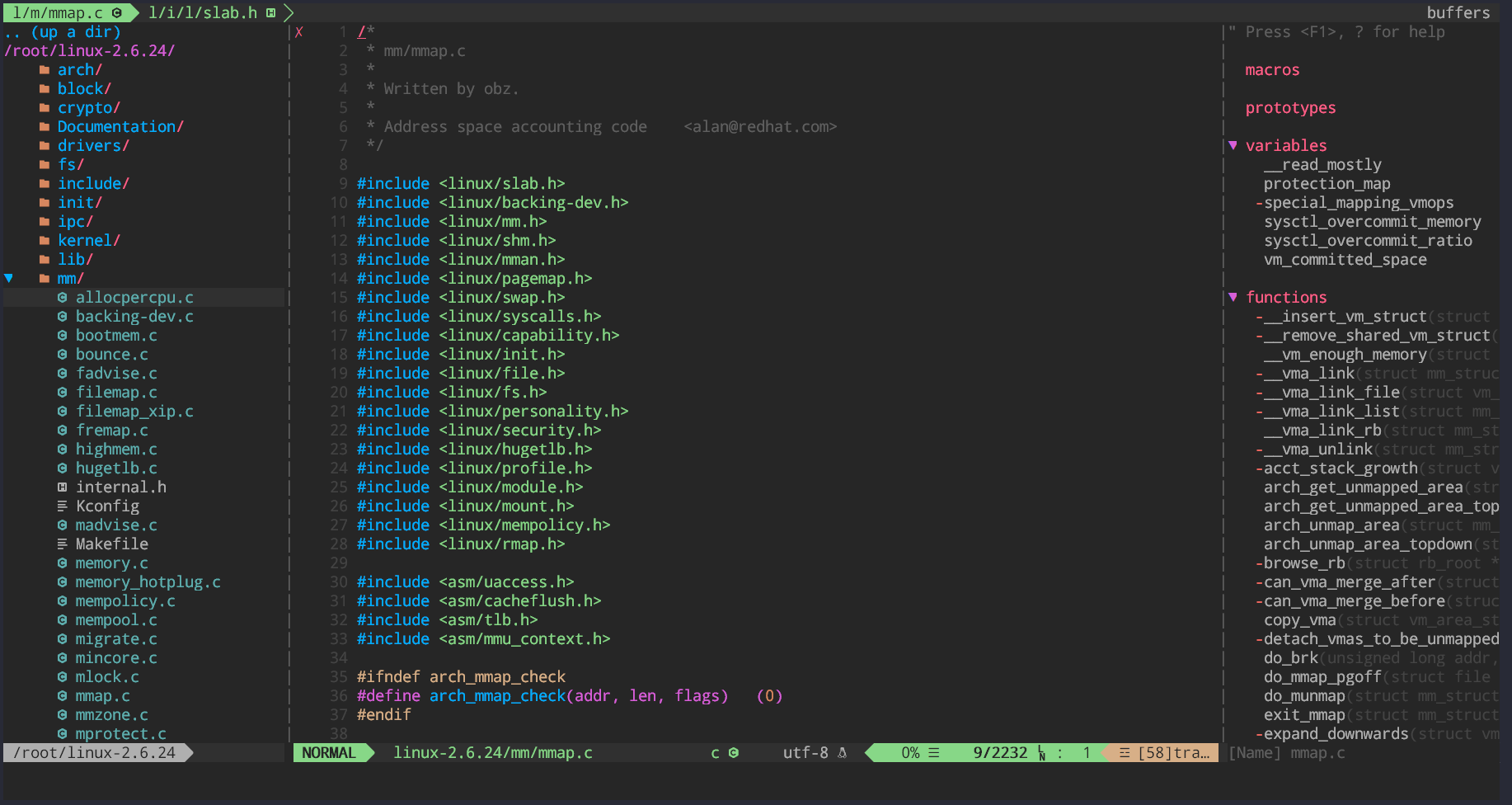Switch to the l/i/l/slab.h buffer tab
The image size is (1512, 805).
pos(213,13)
